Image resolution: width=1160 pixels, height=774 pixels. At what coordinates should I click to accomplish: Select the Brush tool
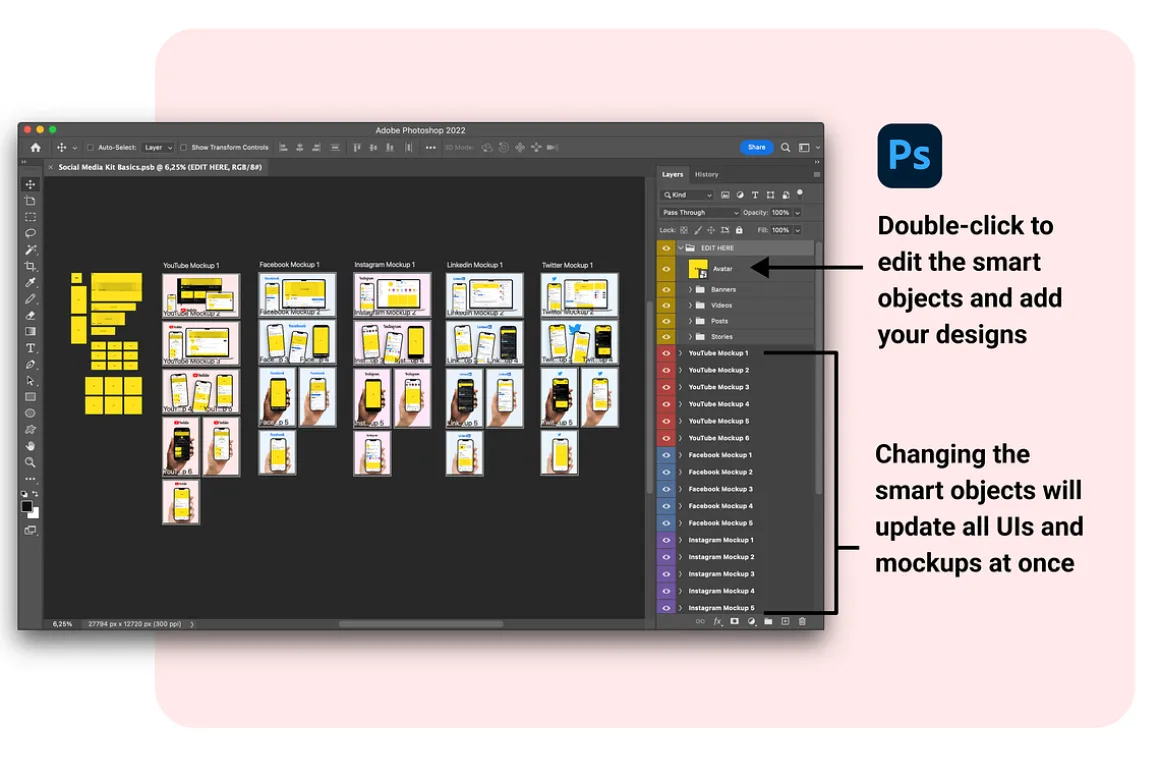[x=30, y=299]
